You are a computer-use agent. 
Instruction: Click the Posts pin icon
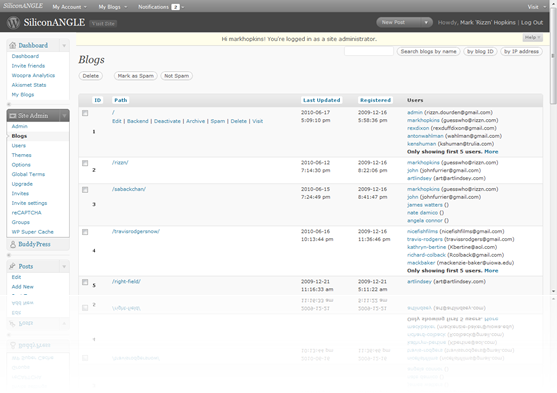(12, 266)
